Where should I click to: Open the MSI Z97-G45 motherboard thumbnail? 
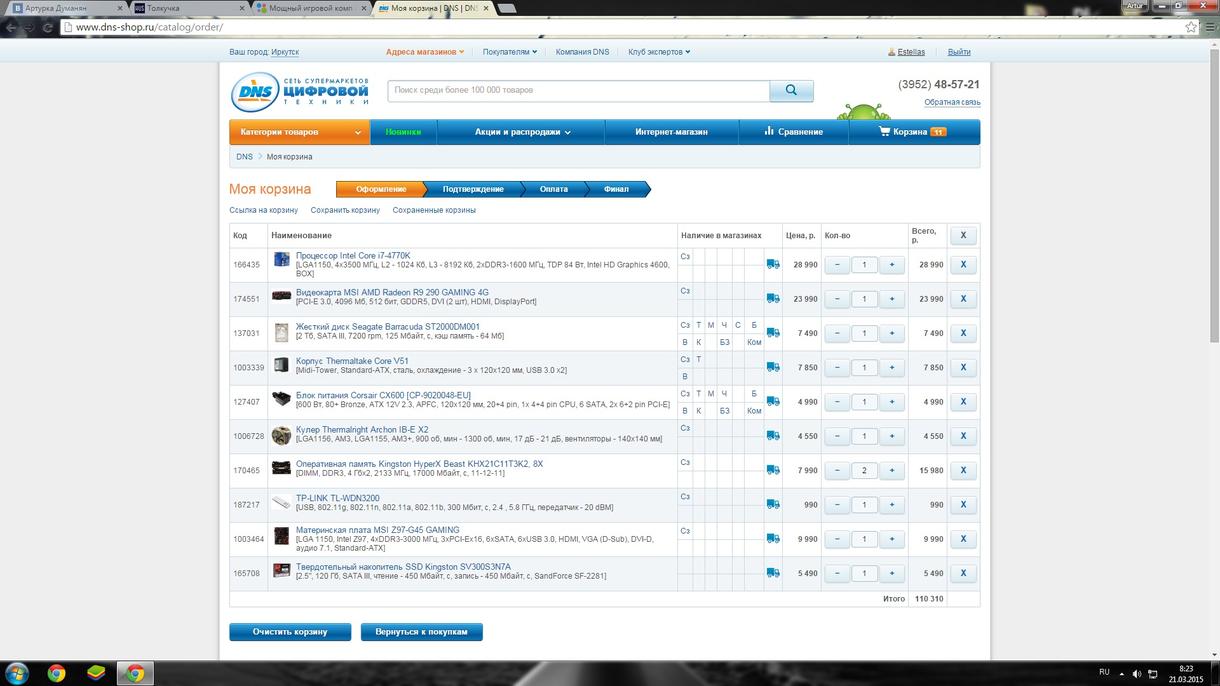coord(282,537)
